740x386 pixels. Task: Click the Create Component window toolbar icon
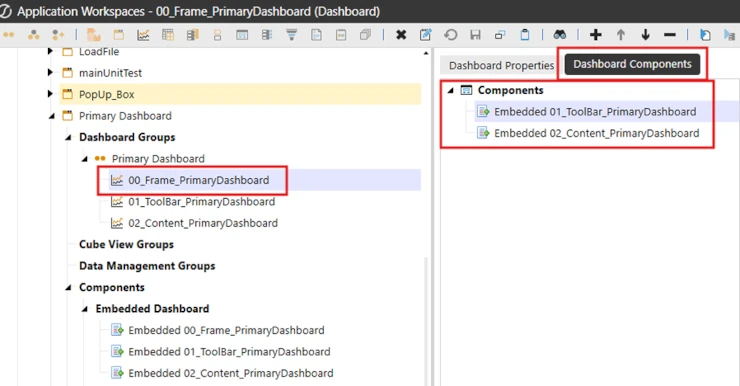(x=242, y=35)
